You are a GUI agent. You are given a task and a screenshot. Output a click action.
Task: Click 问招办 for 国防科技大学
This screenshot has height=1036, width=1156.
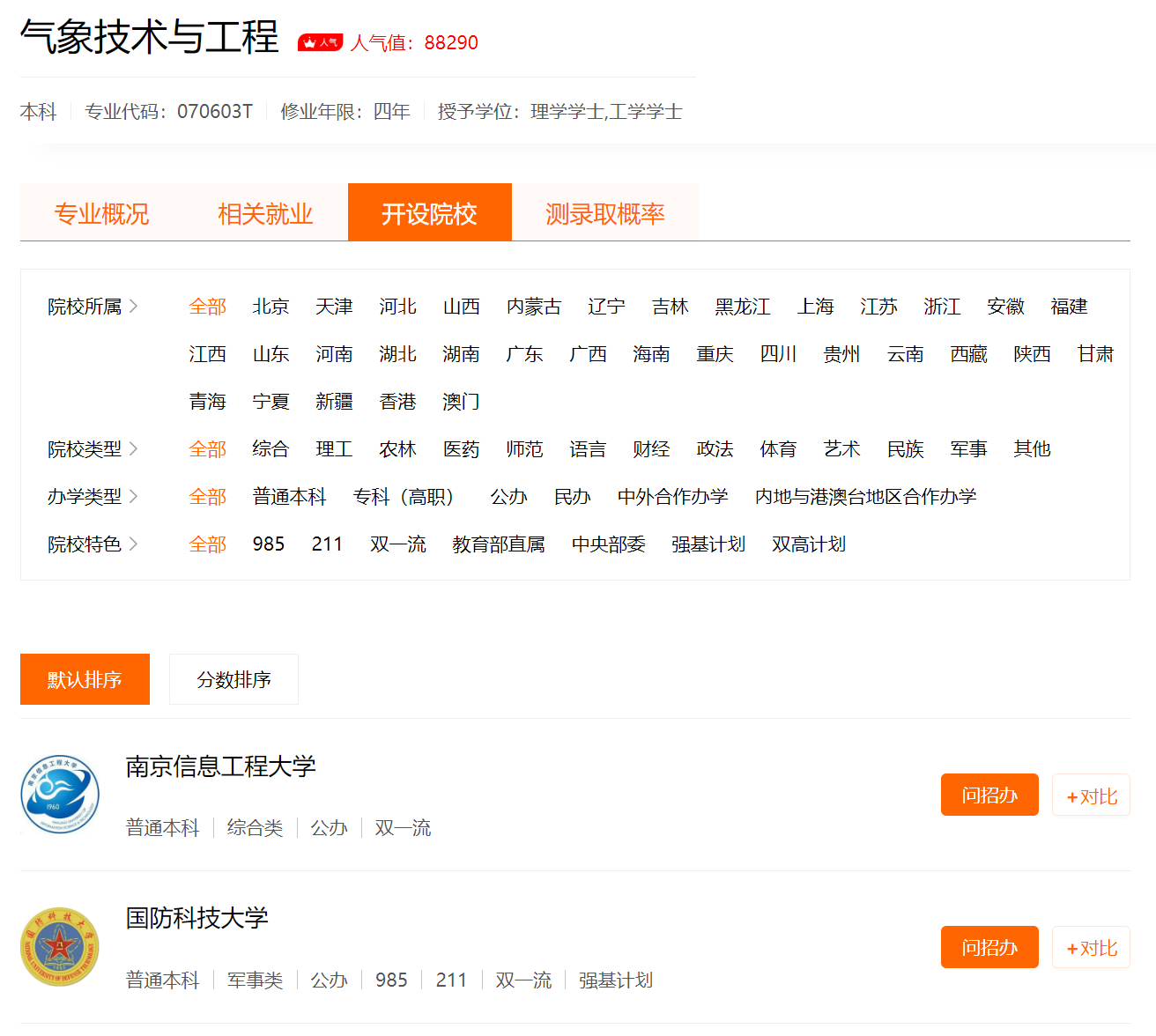click(989, 947)
